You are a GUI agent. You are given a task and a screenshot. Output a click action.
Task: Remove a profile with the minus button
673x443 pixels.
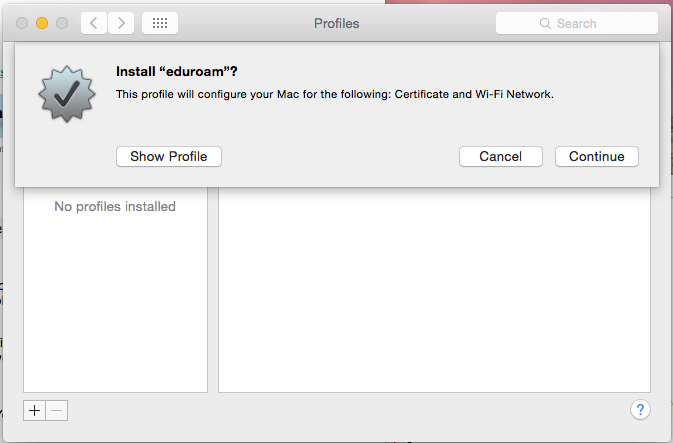pyautogui.click(x=57, y=410)
